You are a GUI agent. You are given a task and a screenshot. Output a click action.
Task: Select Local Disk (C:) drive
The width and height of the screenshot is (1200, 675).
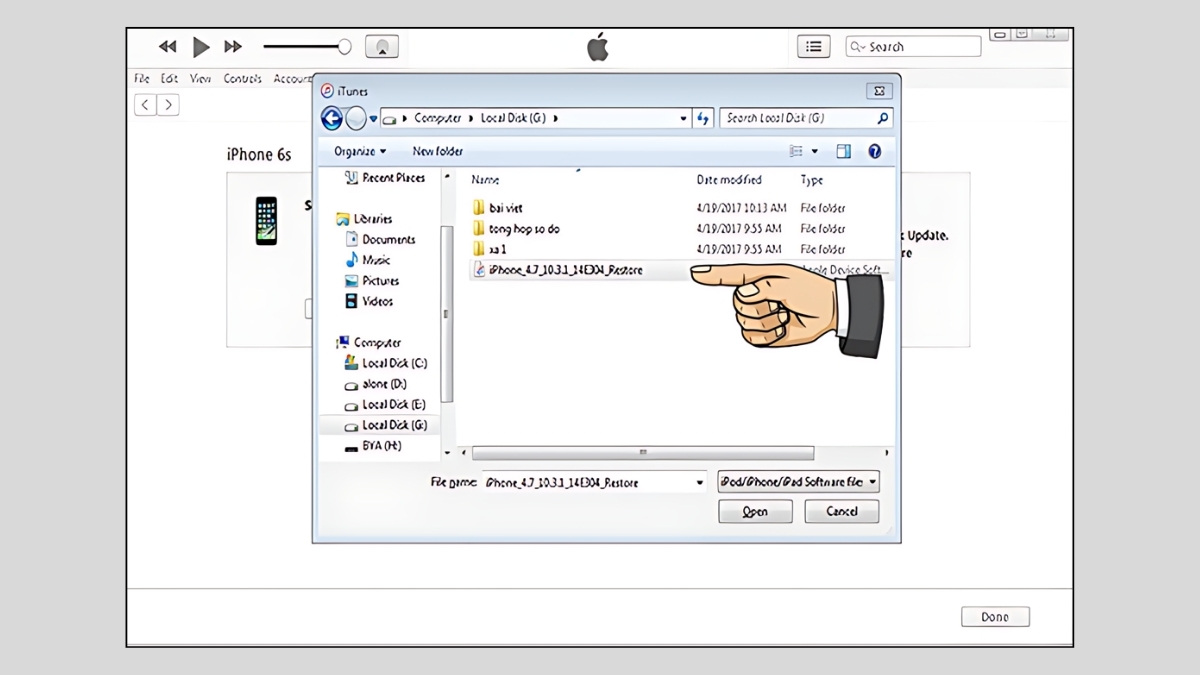[386, 363]
